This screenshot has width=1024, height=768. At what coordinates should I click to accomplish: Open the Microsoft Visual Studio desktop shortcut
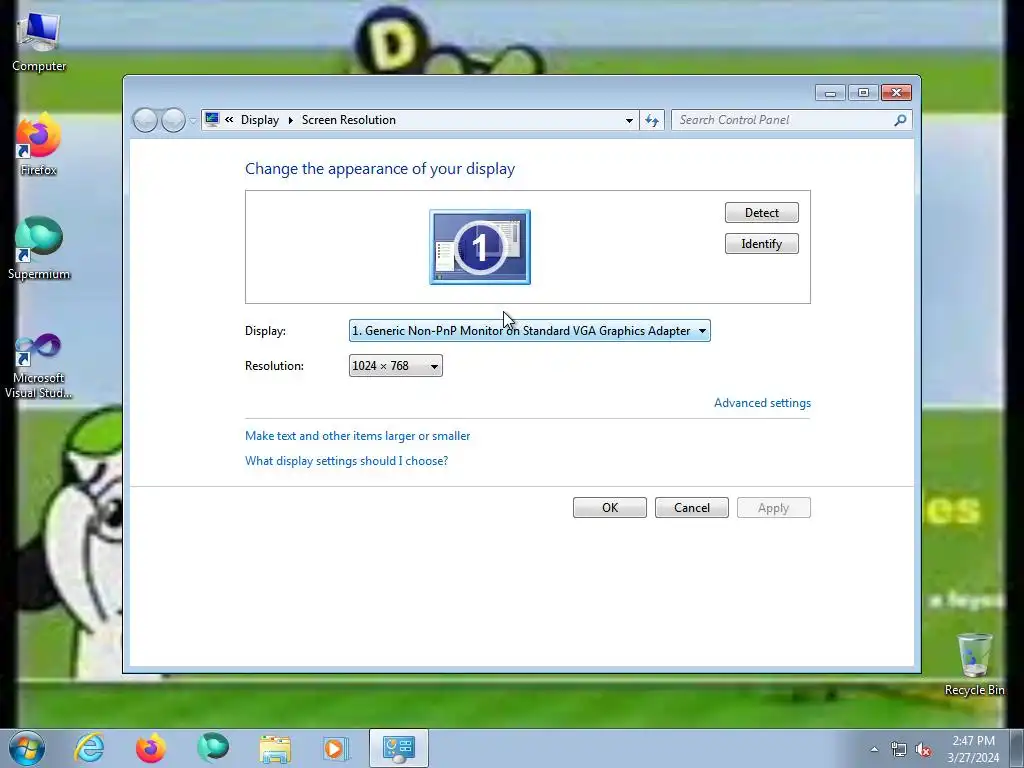point(39,366)
